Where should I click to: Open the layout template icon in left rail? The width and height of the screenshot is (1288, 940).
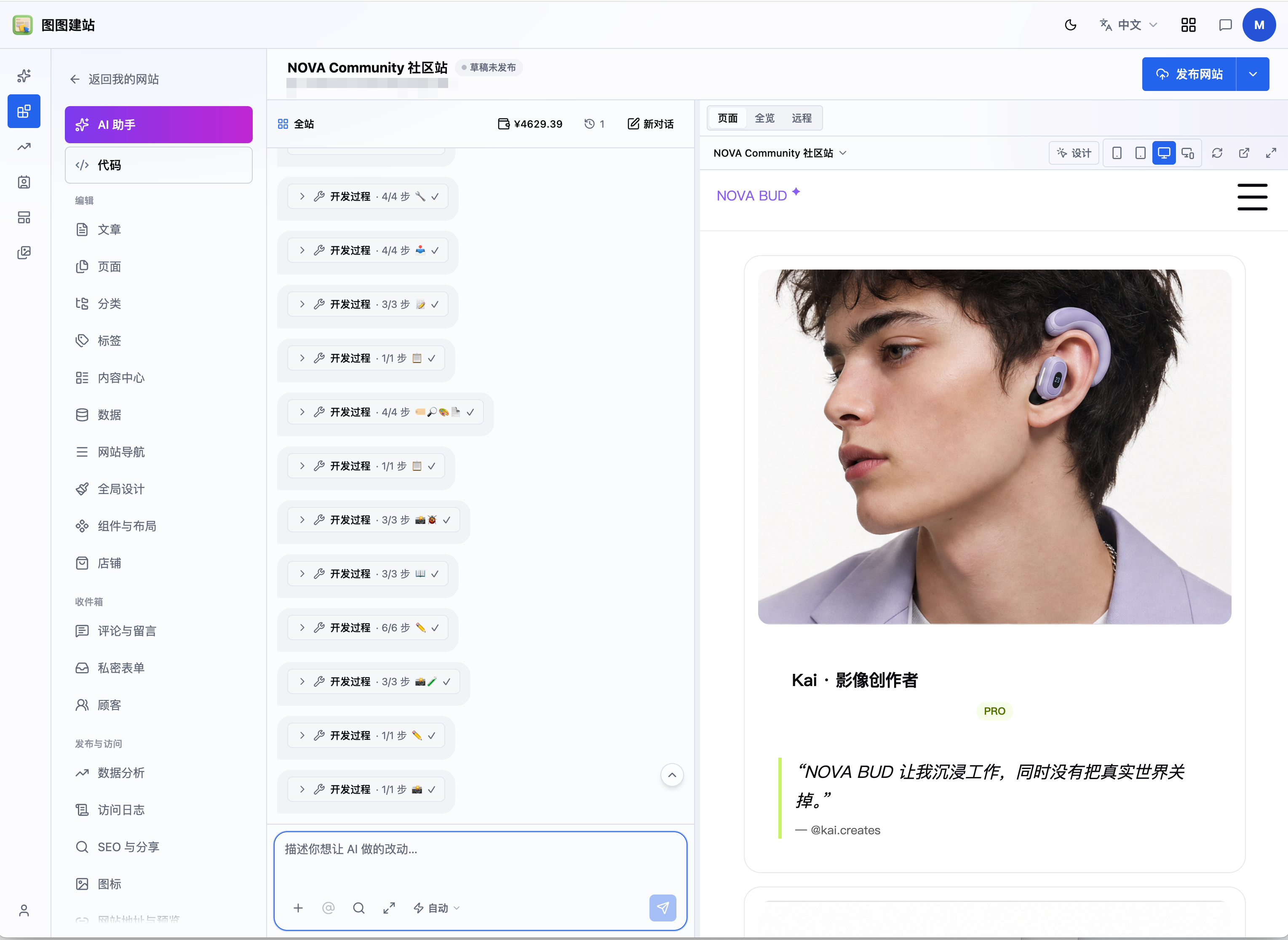[24, 217]
